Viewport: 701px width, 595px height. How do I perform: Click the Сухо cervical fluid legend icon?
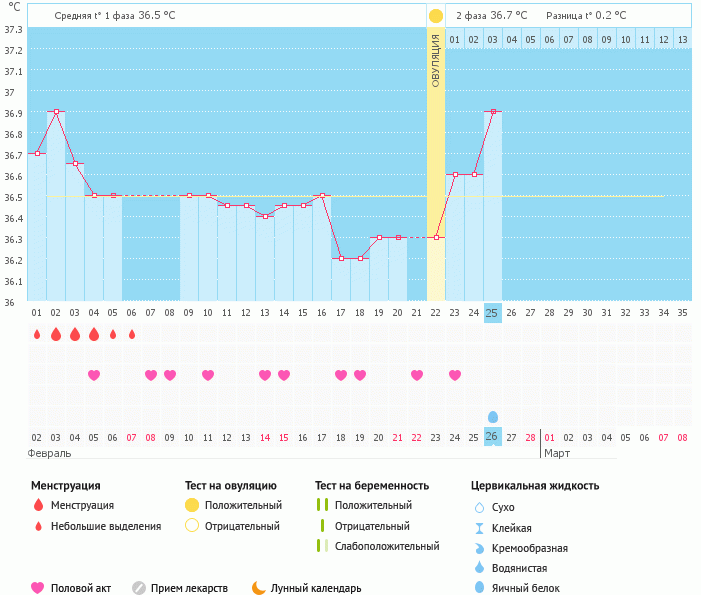(x=479, y=507)
